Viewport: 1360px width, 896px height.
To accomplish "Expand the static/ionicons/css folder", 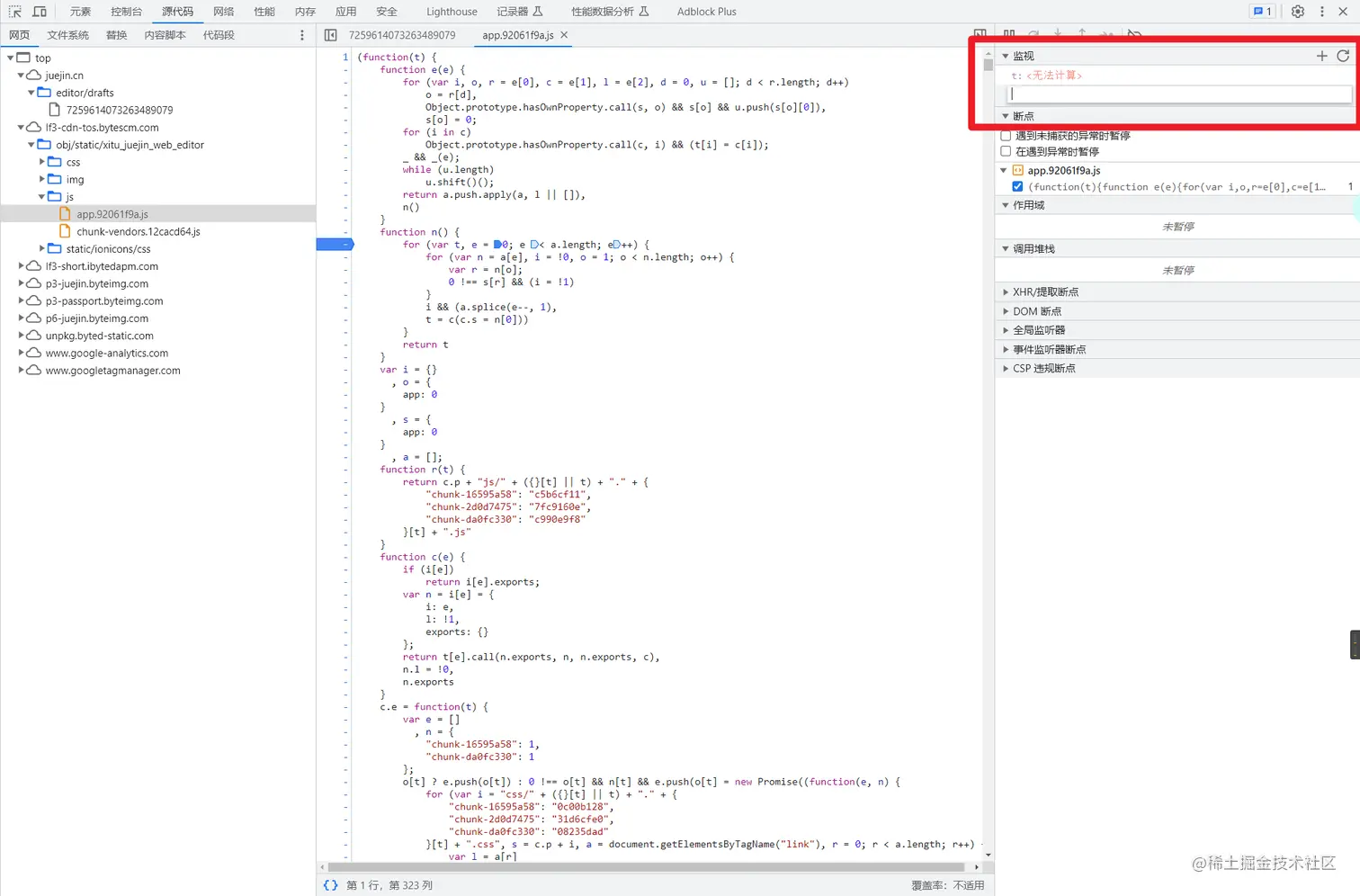I will click(41, 248).
